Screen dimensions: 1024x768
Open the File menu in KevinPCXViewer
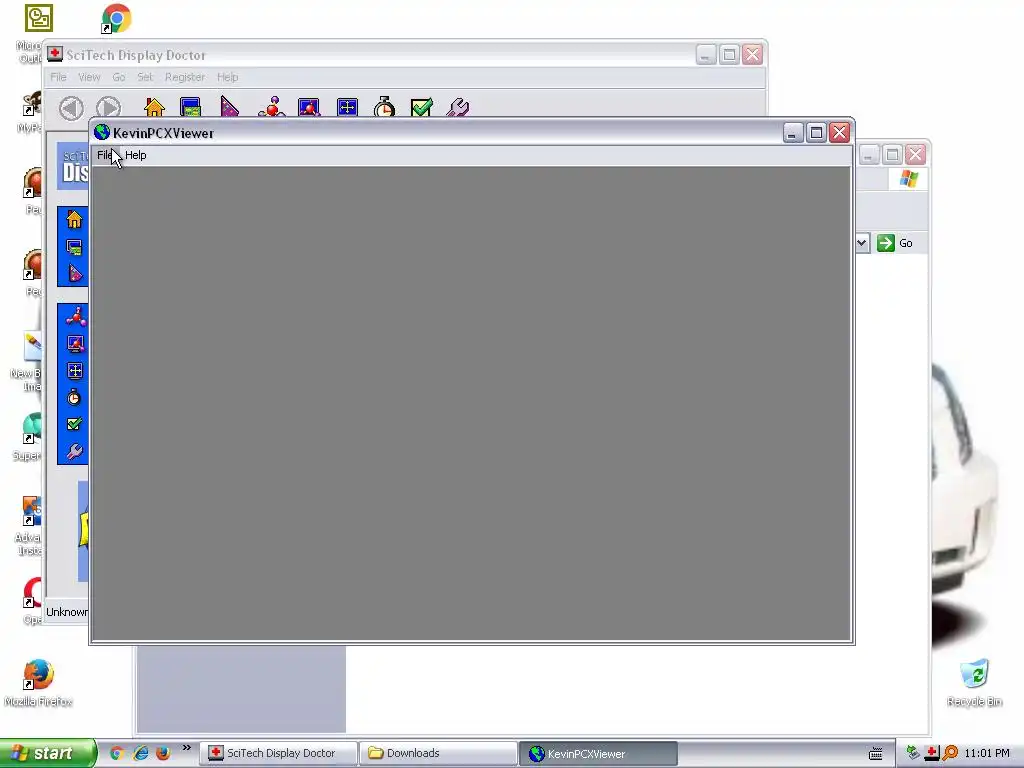click(x=104, y=155)
